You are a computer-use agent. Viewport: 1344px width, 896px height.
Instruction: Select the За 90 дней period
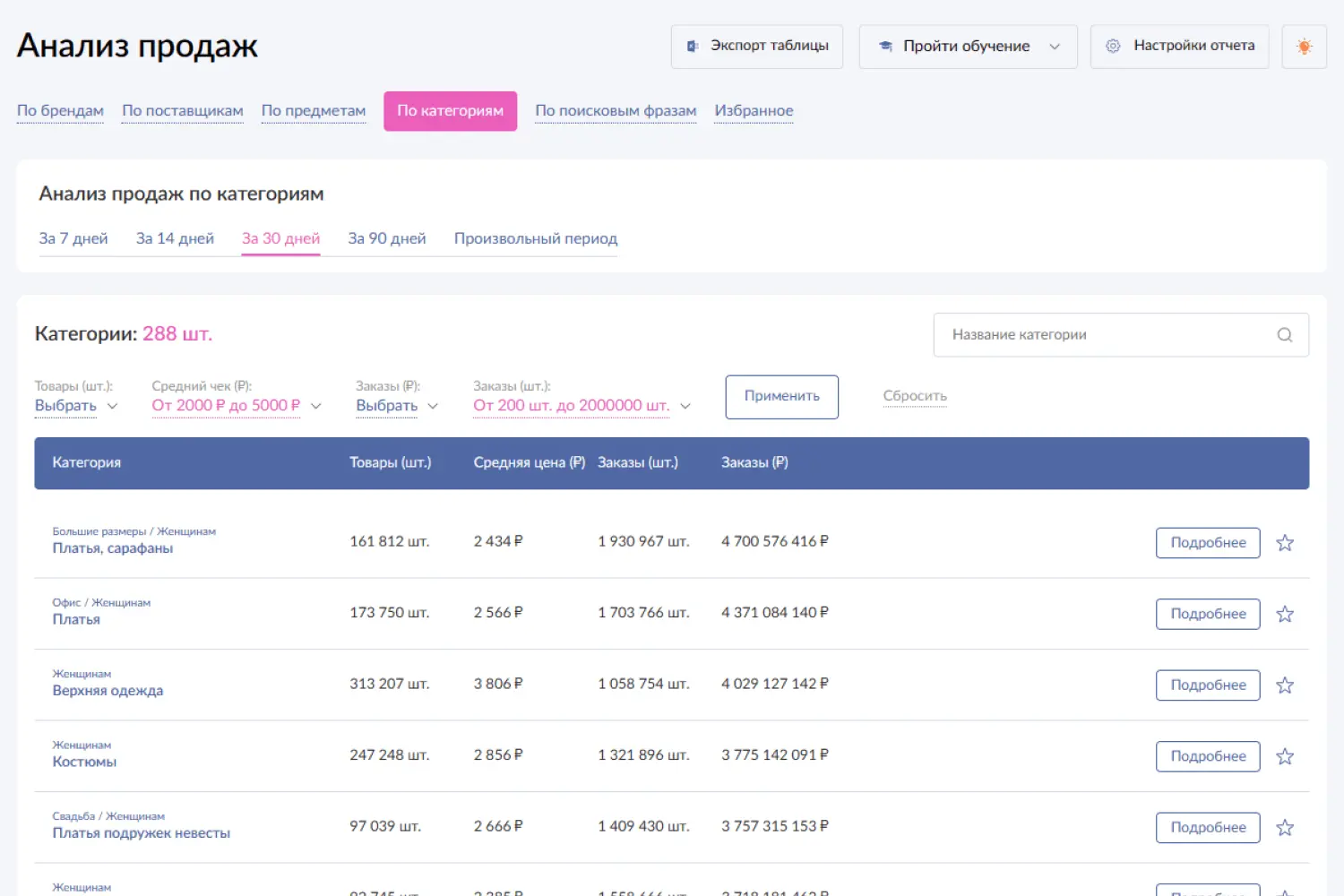pyautogui.click(x=387, y=238)
